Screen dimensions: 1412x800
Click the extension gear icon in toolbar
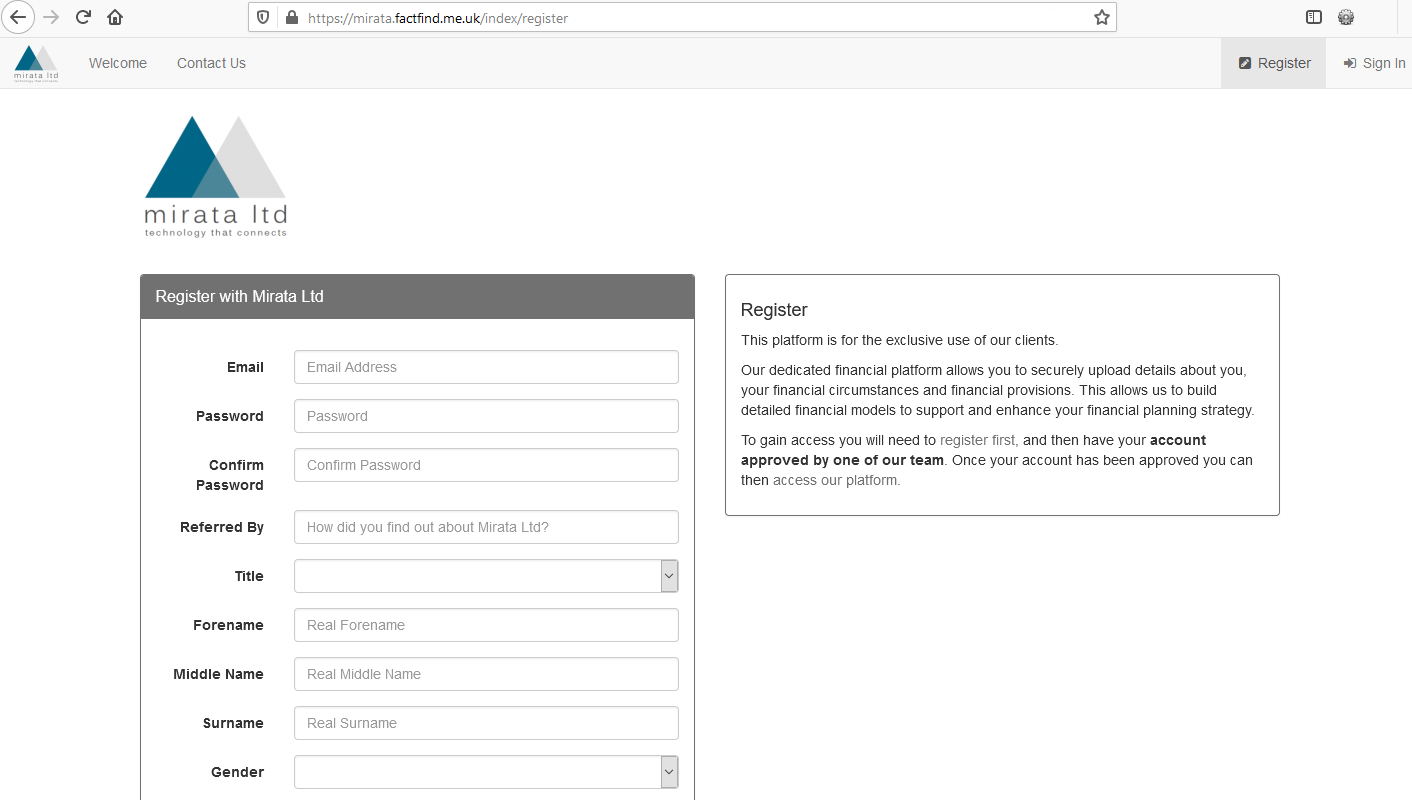coord(1346,17)
